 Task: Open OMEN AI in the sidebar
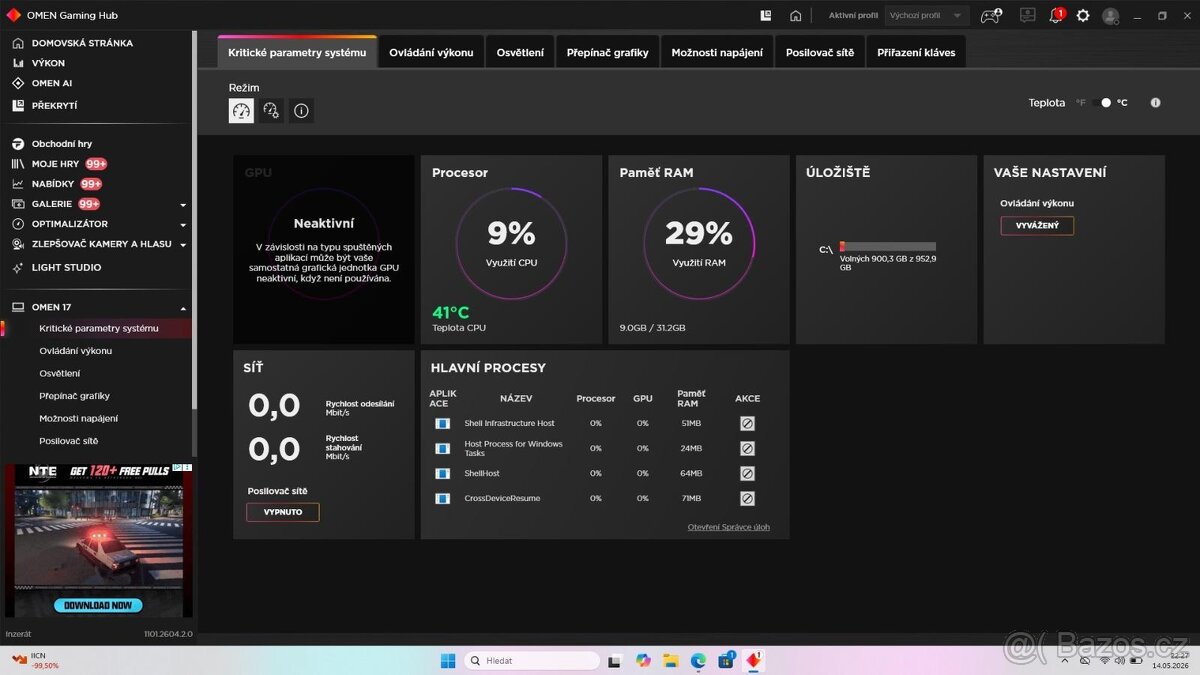(52, 83)
